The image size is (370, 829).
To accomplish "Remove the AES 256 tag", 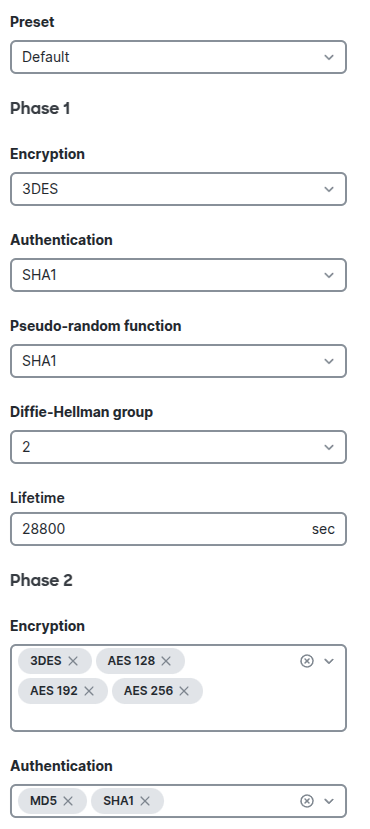I will 184,691.
